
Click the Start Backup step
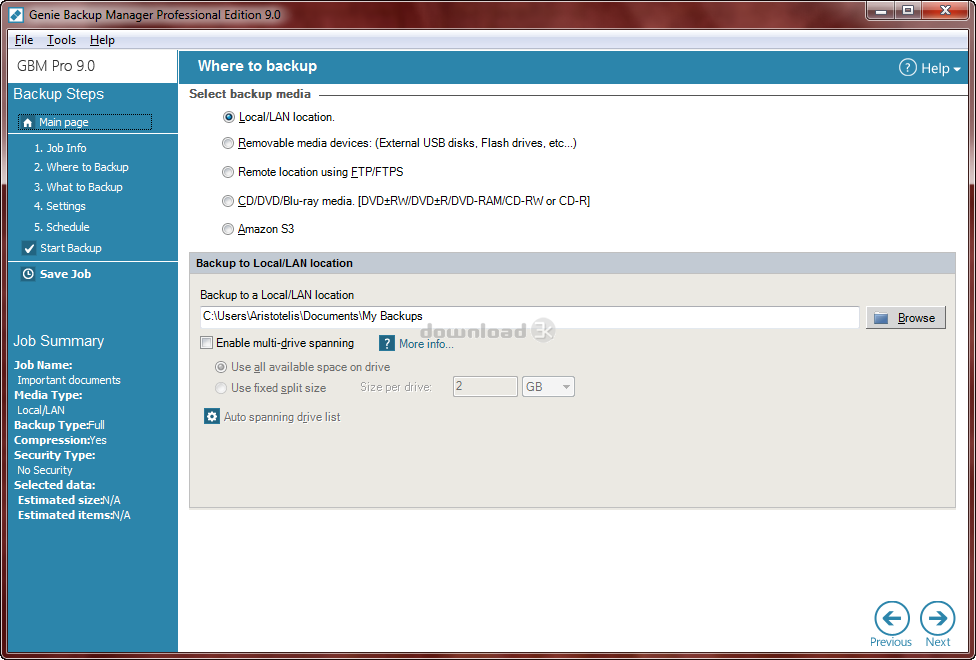pos(71,248)
